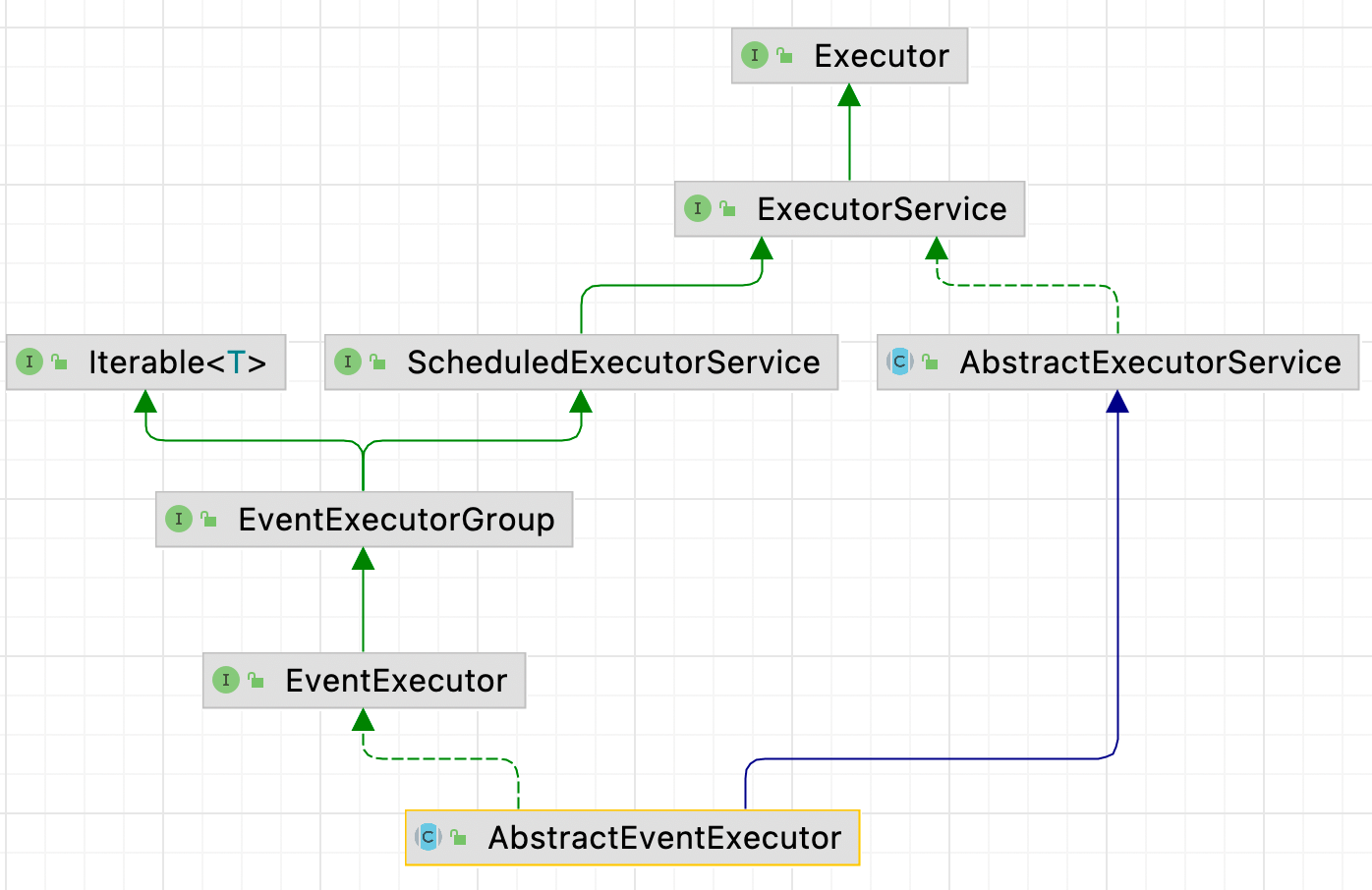
Task: Click the interface icon beside ExecutorService
Action: 697,208
